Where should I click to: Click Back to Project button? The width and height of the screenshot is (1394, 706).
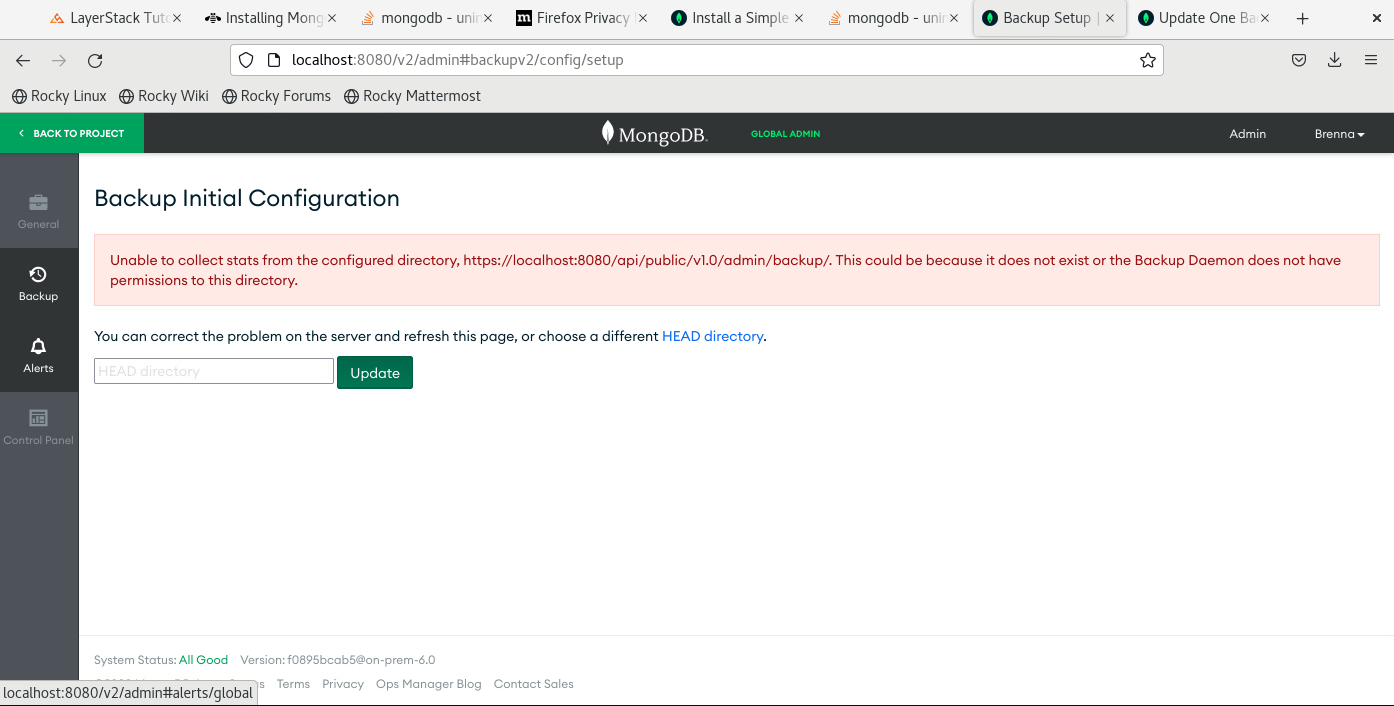72,133
